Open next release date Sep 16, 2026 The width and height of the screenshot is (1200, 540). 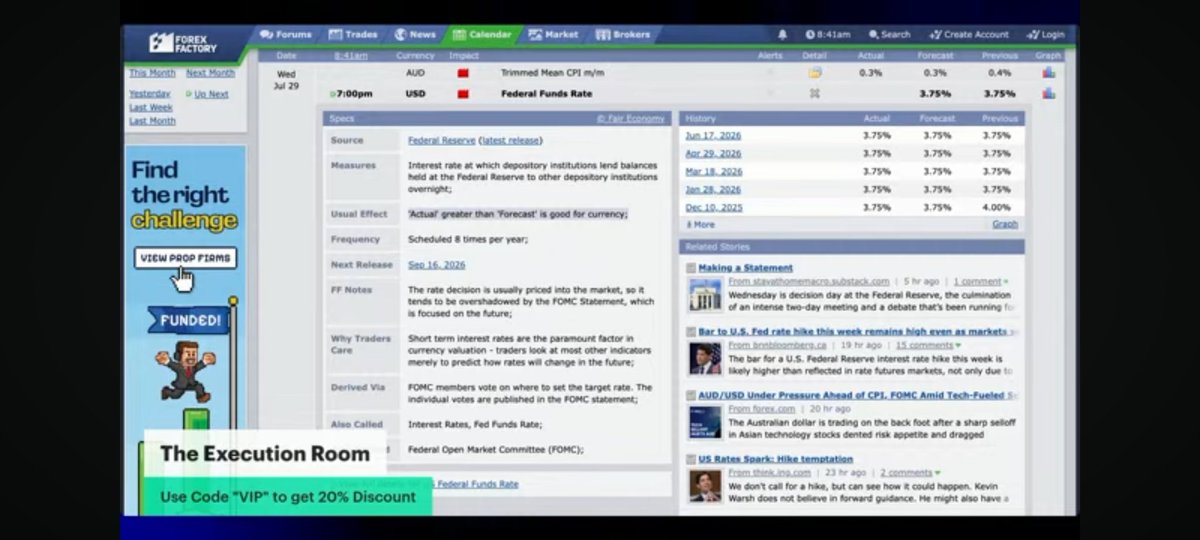click(x=437, y=265)
